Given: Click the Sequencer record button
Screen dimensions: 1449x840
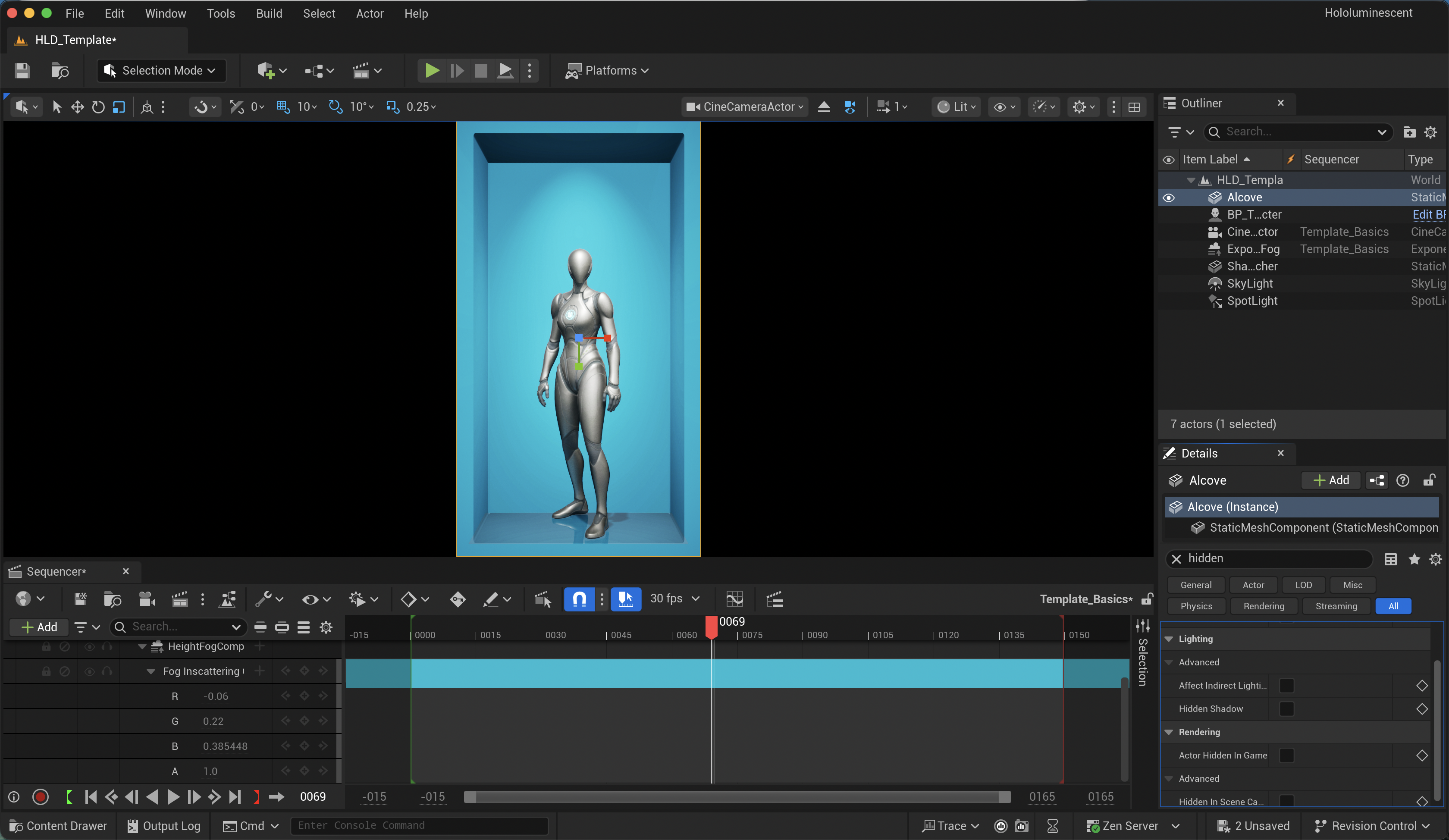Looking at the screenshot, I should click(x=40, y=797).
